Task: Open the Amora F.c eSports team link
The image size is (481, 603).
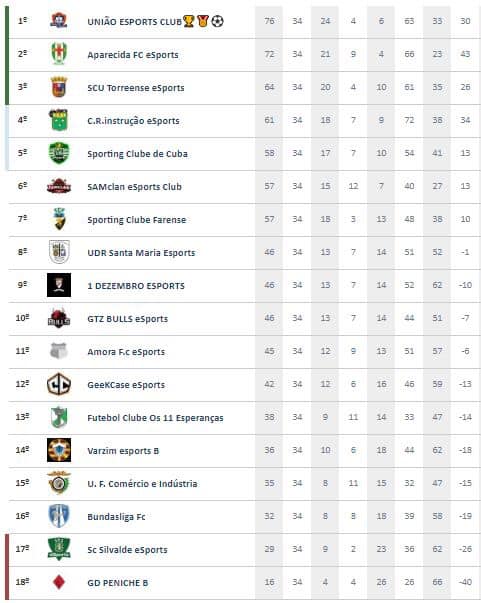Action: 126,351
